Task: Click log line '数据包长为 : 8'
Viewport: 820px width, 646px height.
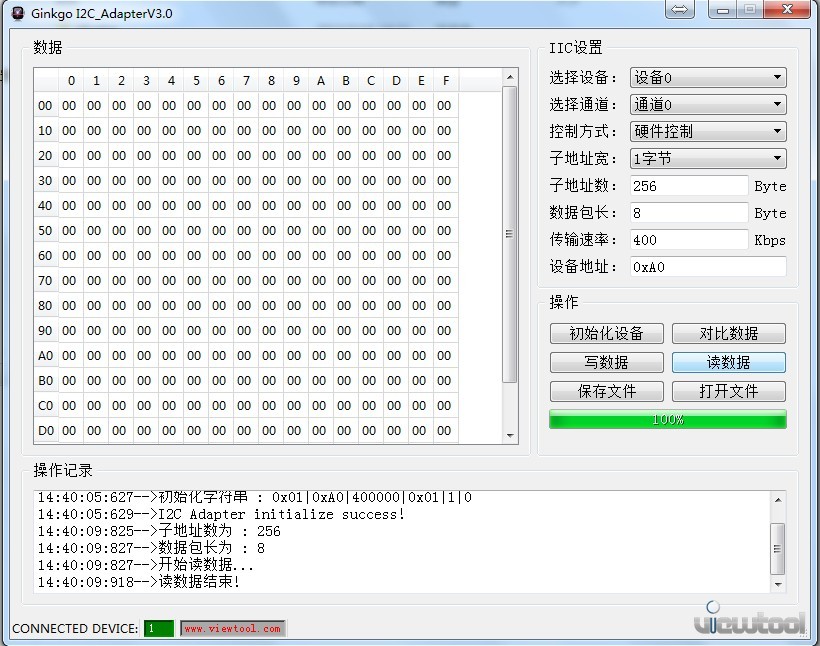Action: click(x=212, y=548)
